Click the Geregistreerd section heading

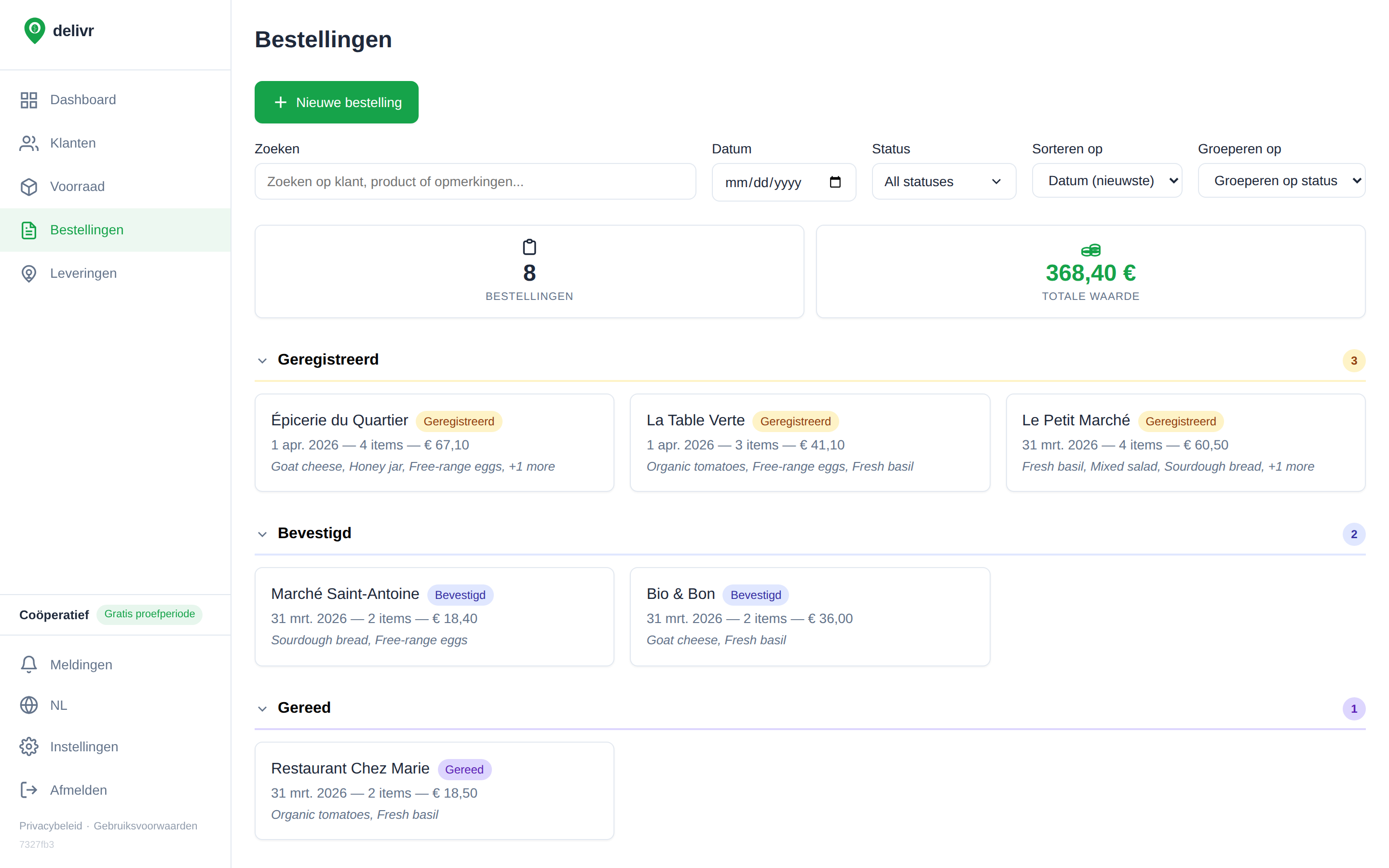328,359
